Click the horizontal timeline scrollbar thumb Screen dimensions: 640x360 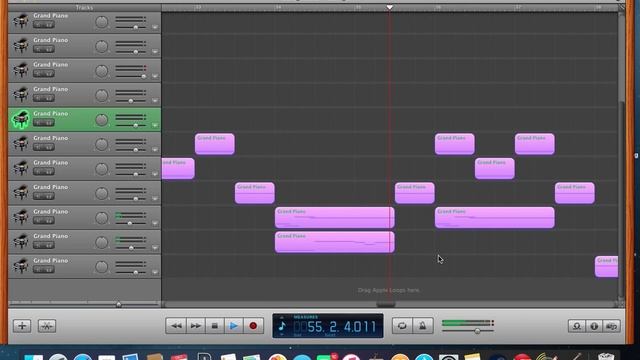386,304
